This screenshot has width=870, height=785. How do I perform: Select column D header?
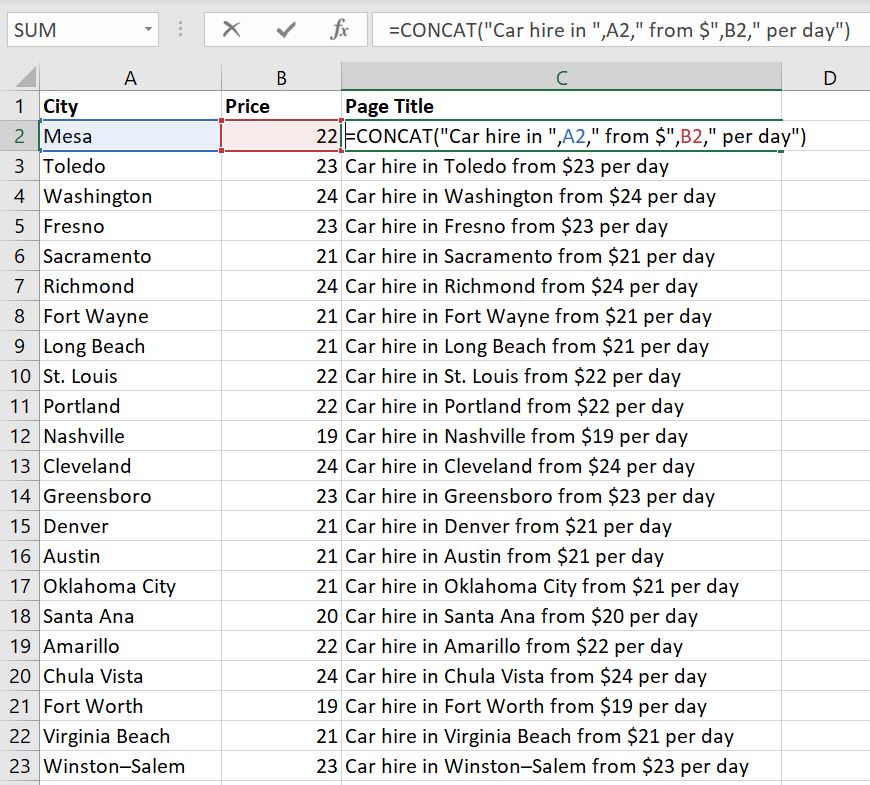pyautogui.click(x=828, y=78)
